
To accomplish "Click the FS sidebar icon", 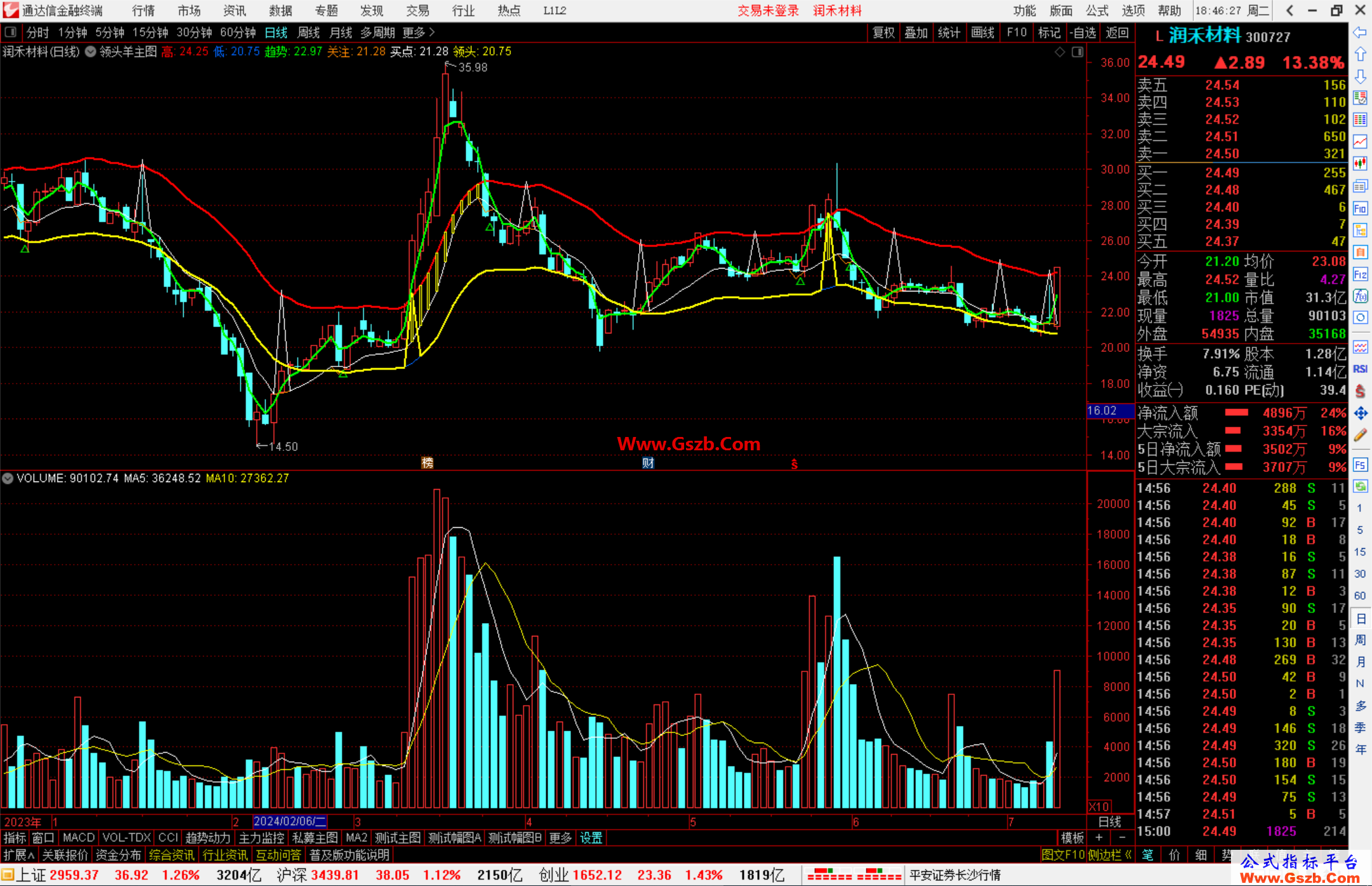I will [1360, 465].
